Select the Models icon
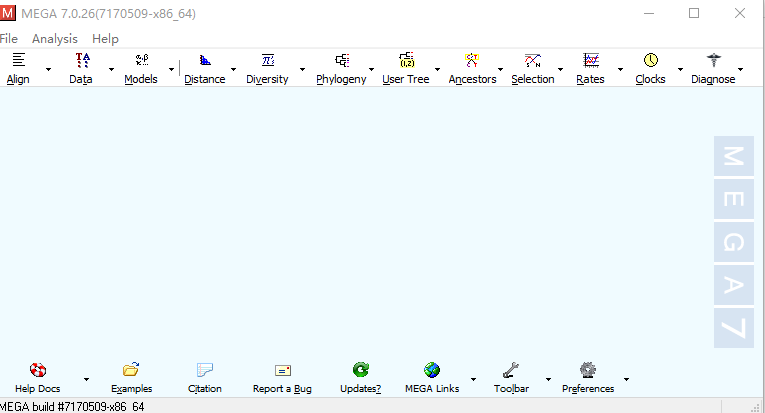 coord(142,60)
